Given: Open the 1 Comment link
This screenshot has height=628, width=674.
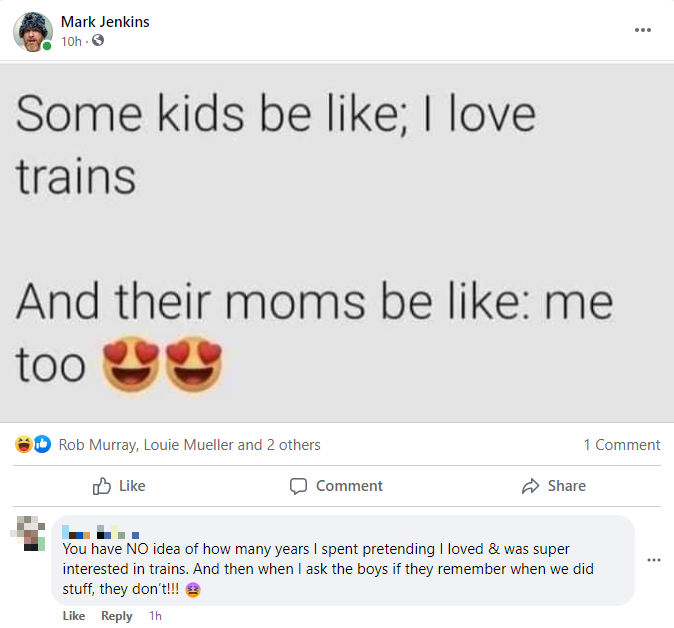Looking at the screenshot, I should 622,445.
